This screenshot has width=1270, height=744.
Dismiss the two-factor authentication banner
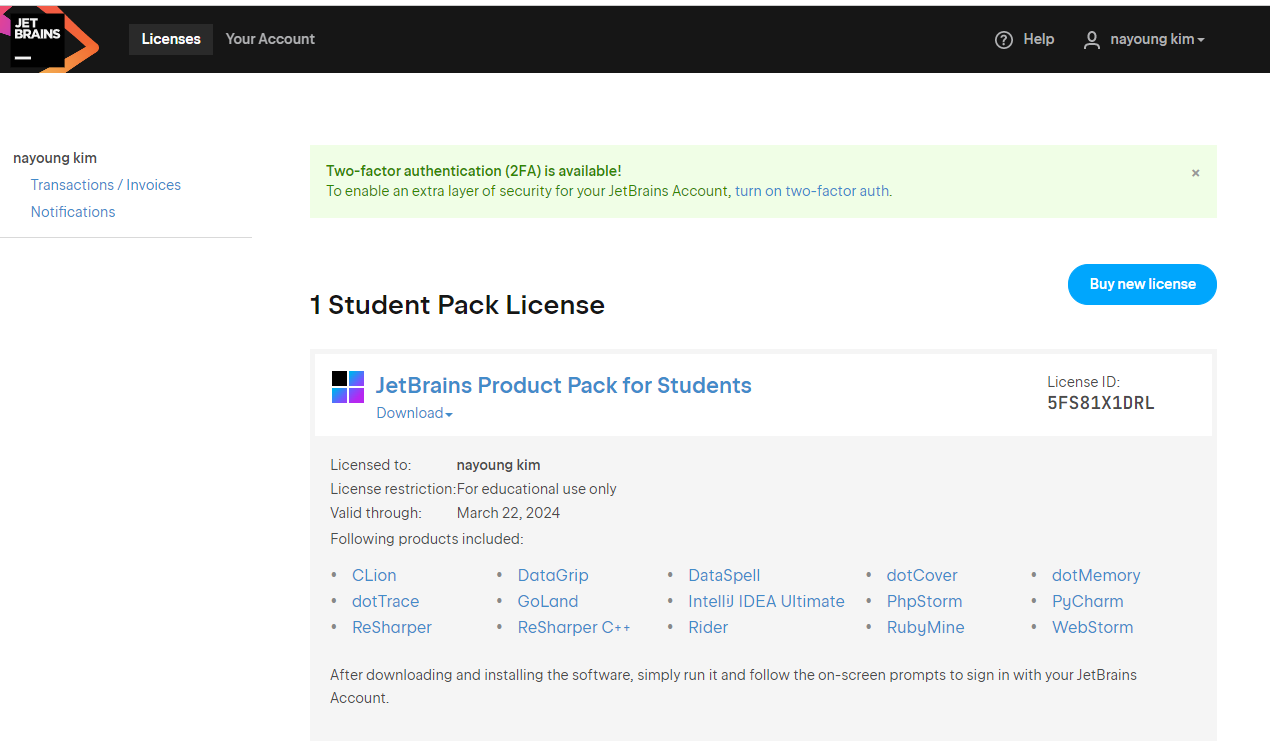pos(1195,173)
